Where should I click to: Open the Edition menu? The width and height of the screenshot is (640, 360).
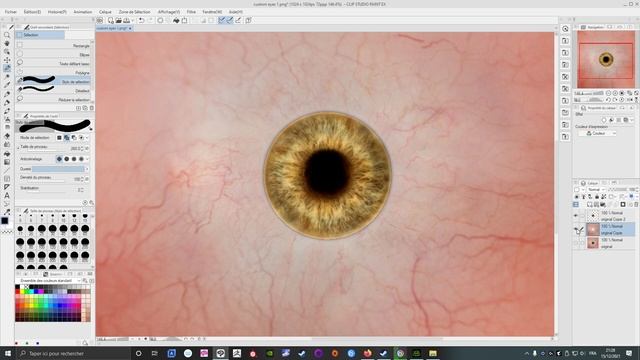tap(32, 12)
